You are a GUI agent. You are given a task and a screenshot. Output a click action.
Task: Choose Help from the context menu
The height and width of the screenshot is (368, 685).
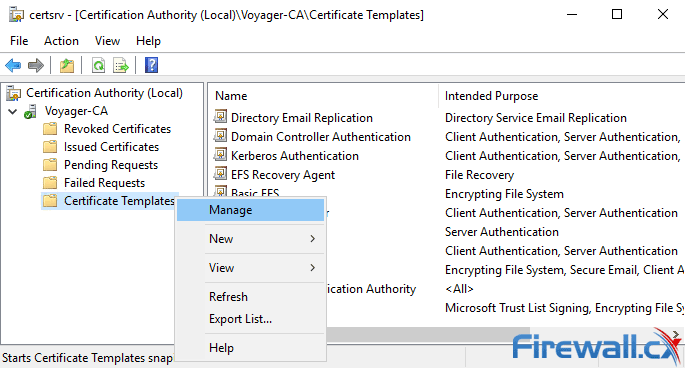point(251,348)
